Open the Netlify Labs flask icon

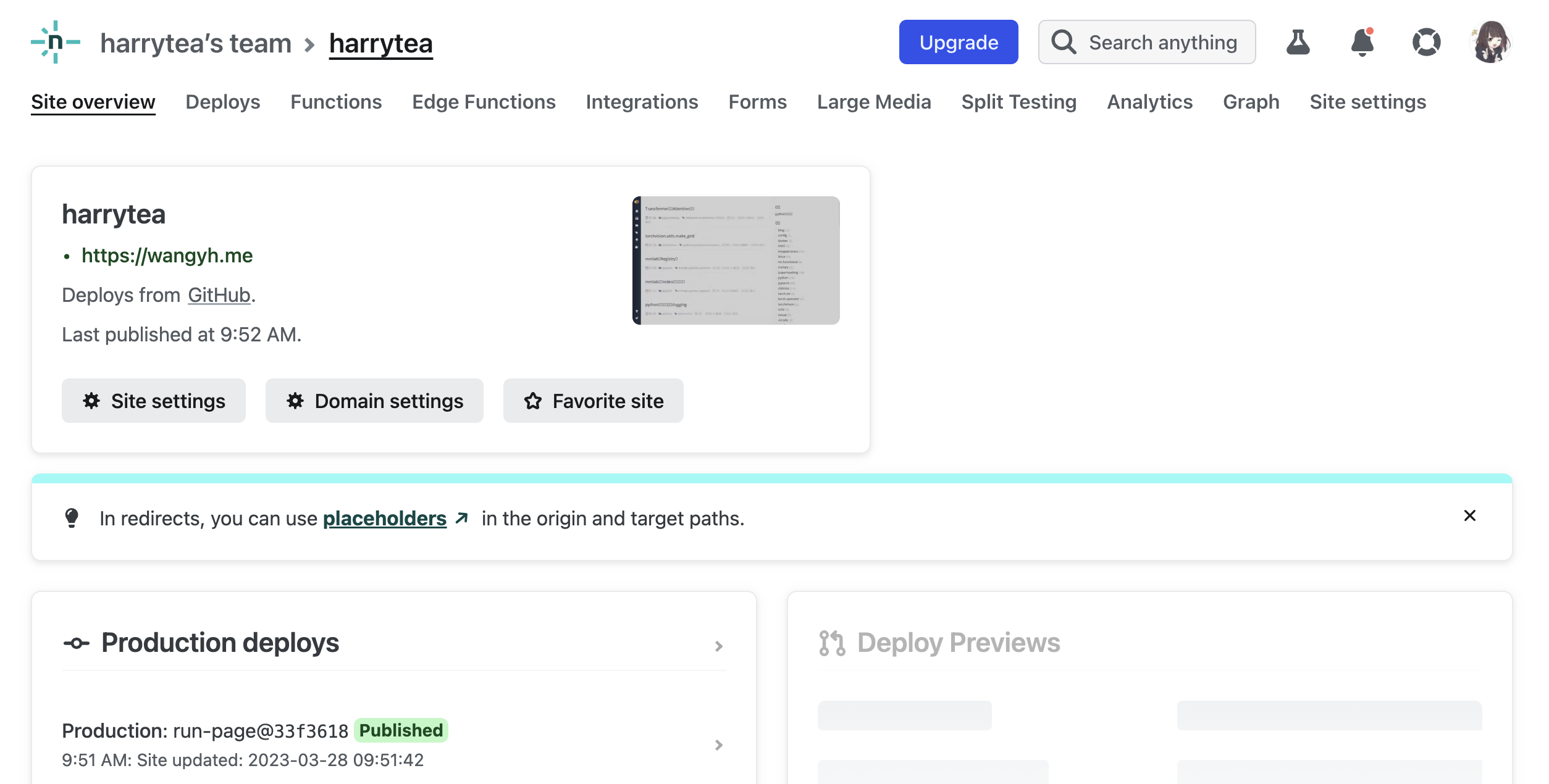pyautogui.click(x=1298, y=42)
